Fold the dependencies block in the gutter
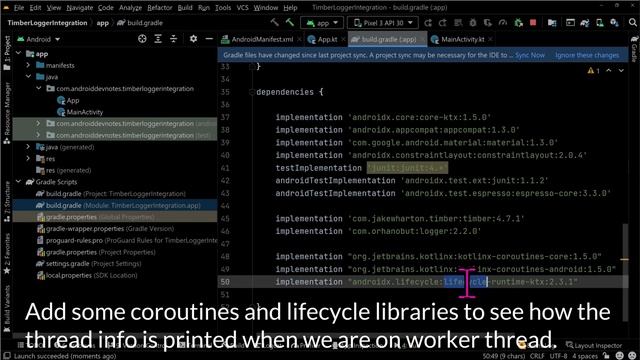 [252, 92]
